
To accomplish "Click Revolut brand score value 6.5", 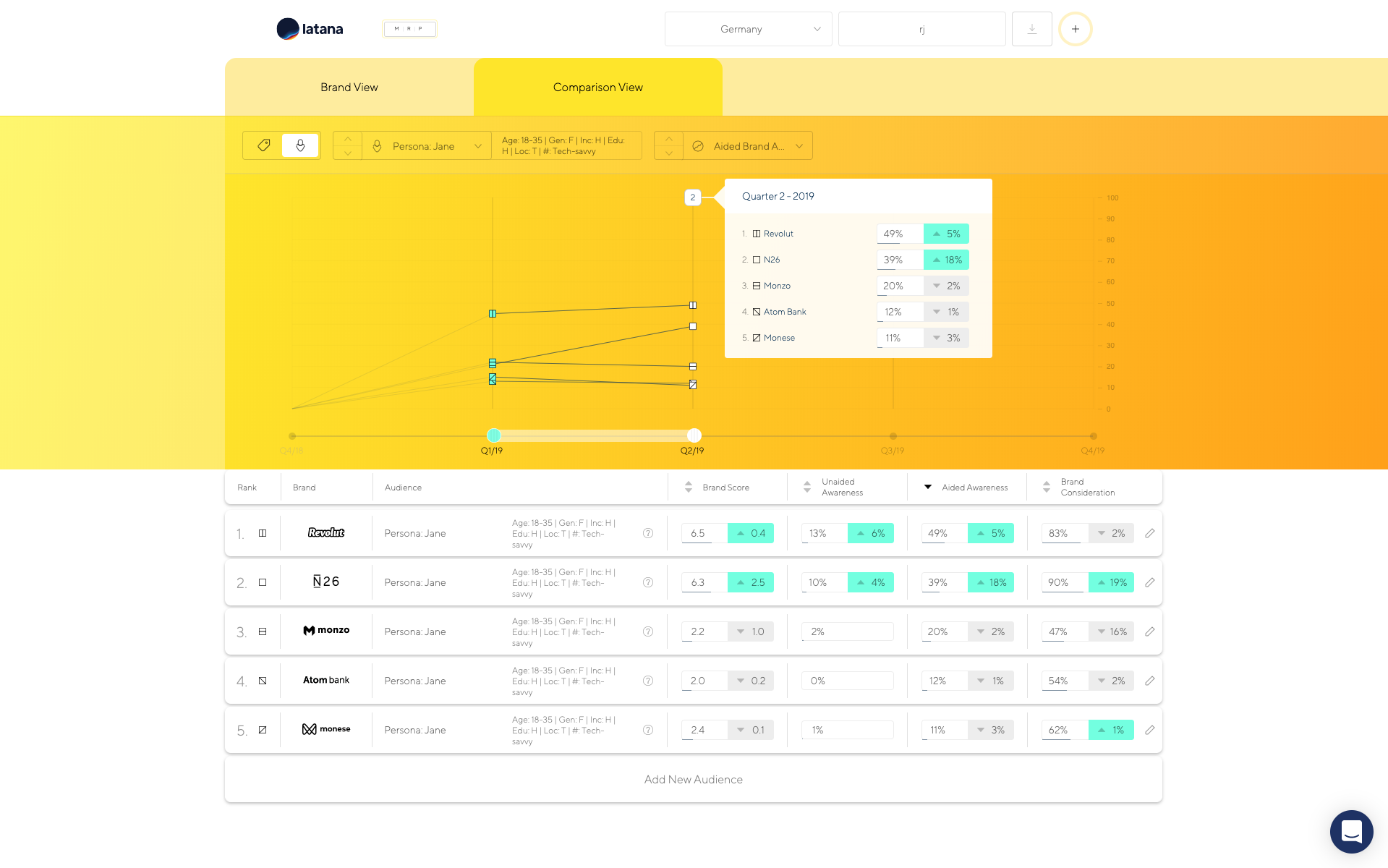I will [x=704, y=533].
